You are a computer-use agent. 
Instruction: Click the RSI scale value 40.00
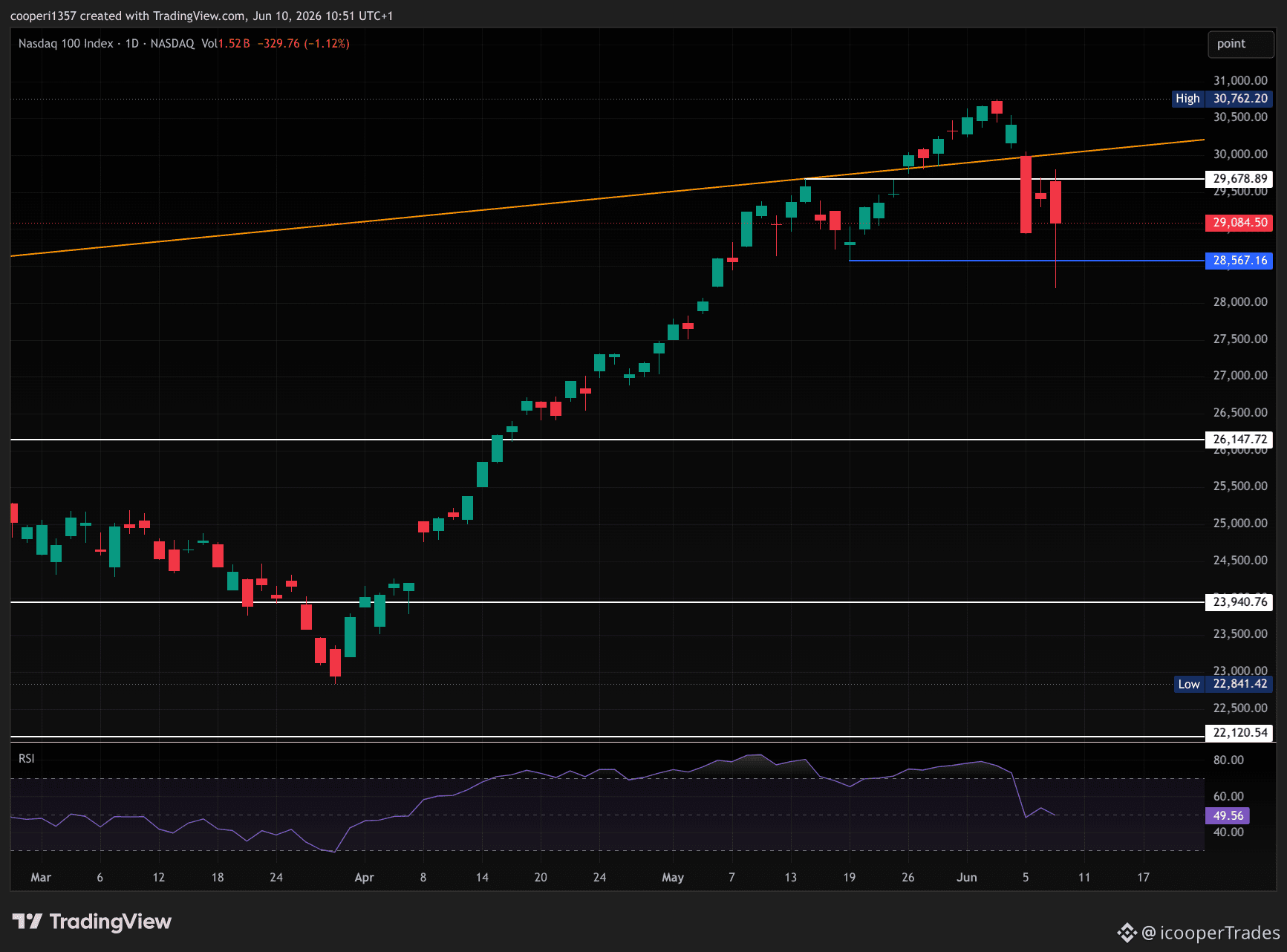click(x=1228, y=832)
